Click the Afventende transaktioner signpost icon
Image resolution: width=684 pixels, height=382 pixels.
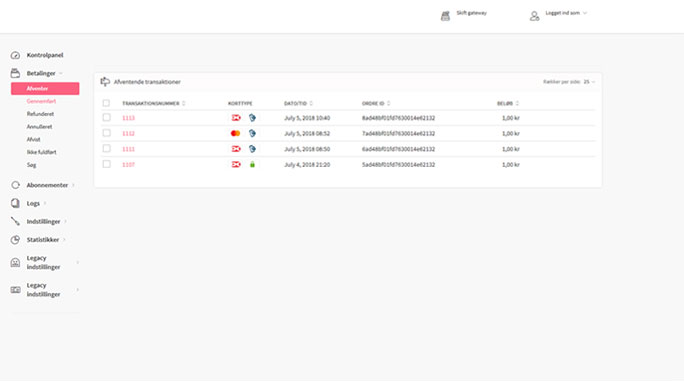(105, 82)
